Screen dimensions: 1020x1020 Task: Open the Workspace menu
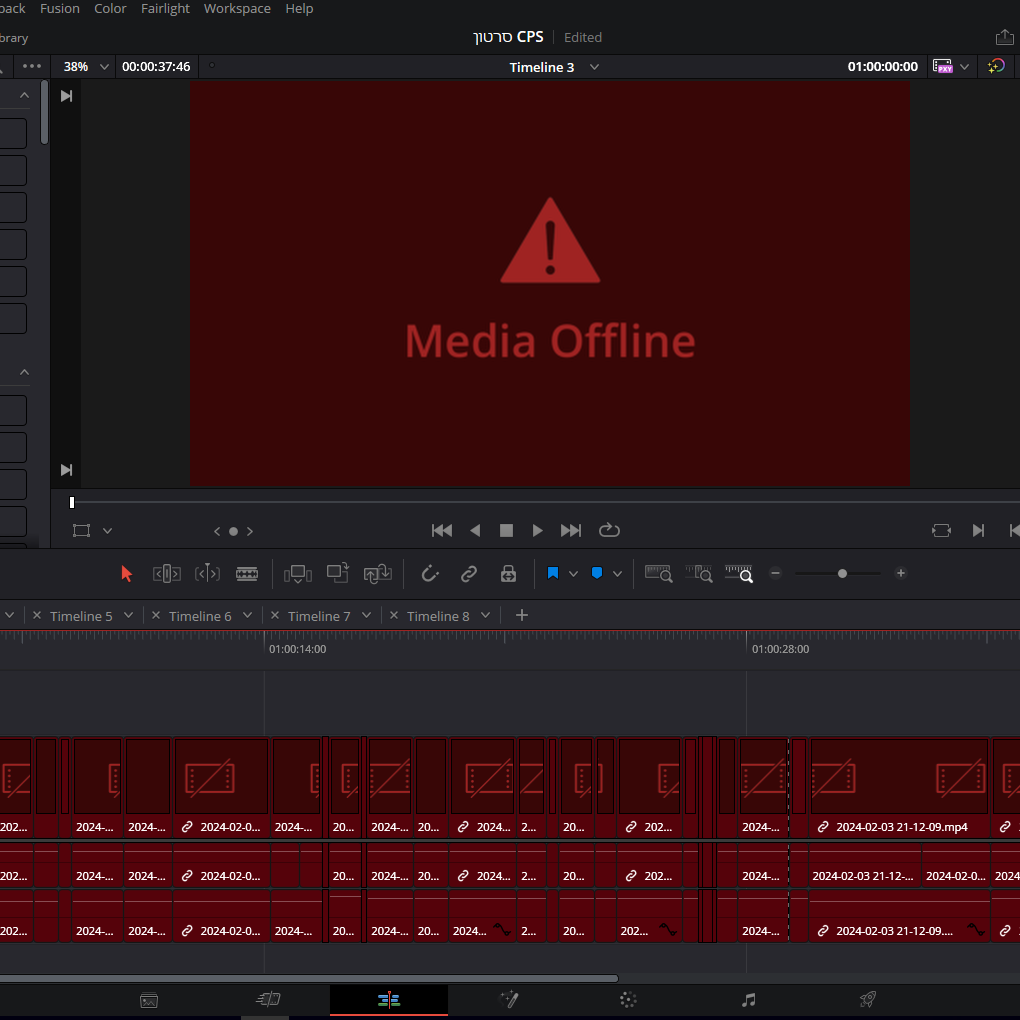click(x=237, y=9)
